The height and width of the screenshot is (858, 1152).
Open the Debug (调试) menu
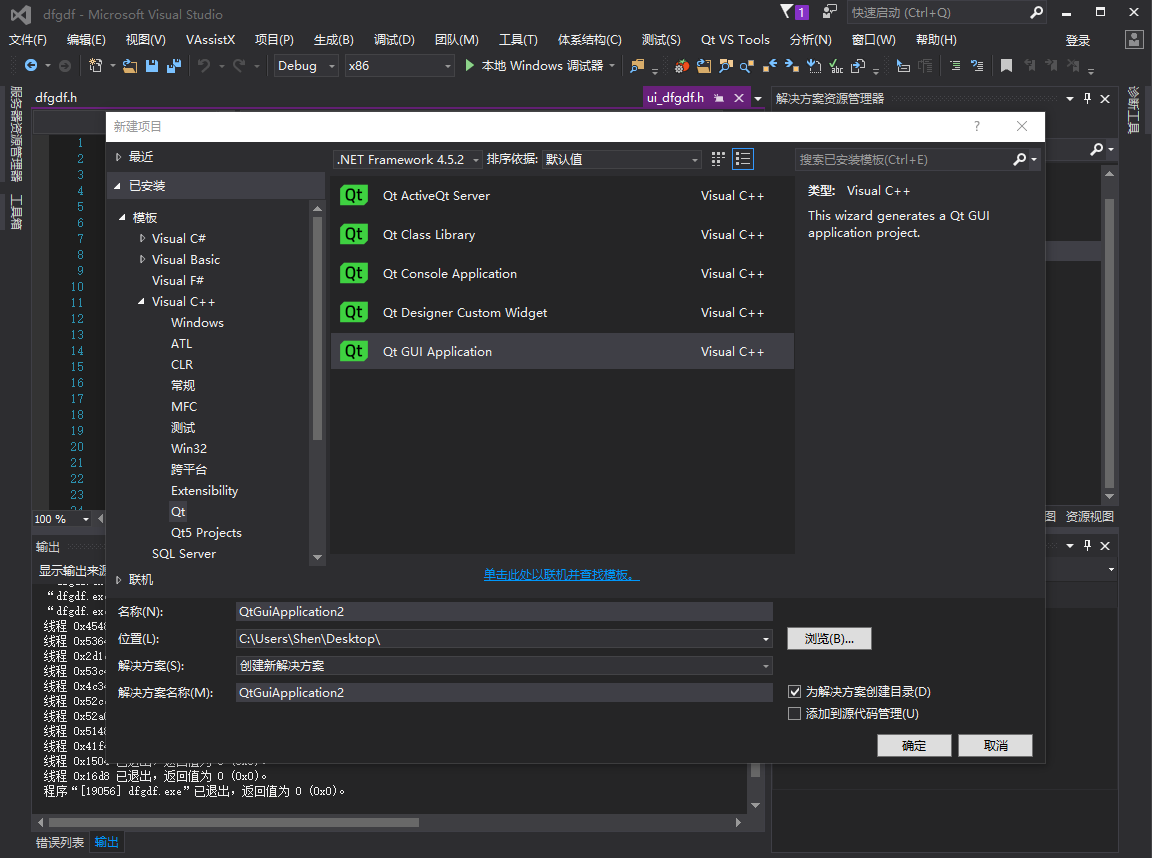pos(394,40)
